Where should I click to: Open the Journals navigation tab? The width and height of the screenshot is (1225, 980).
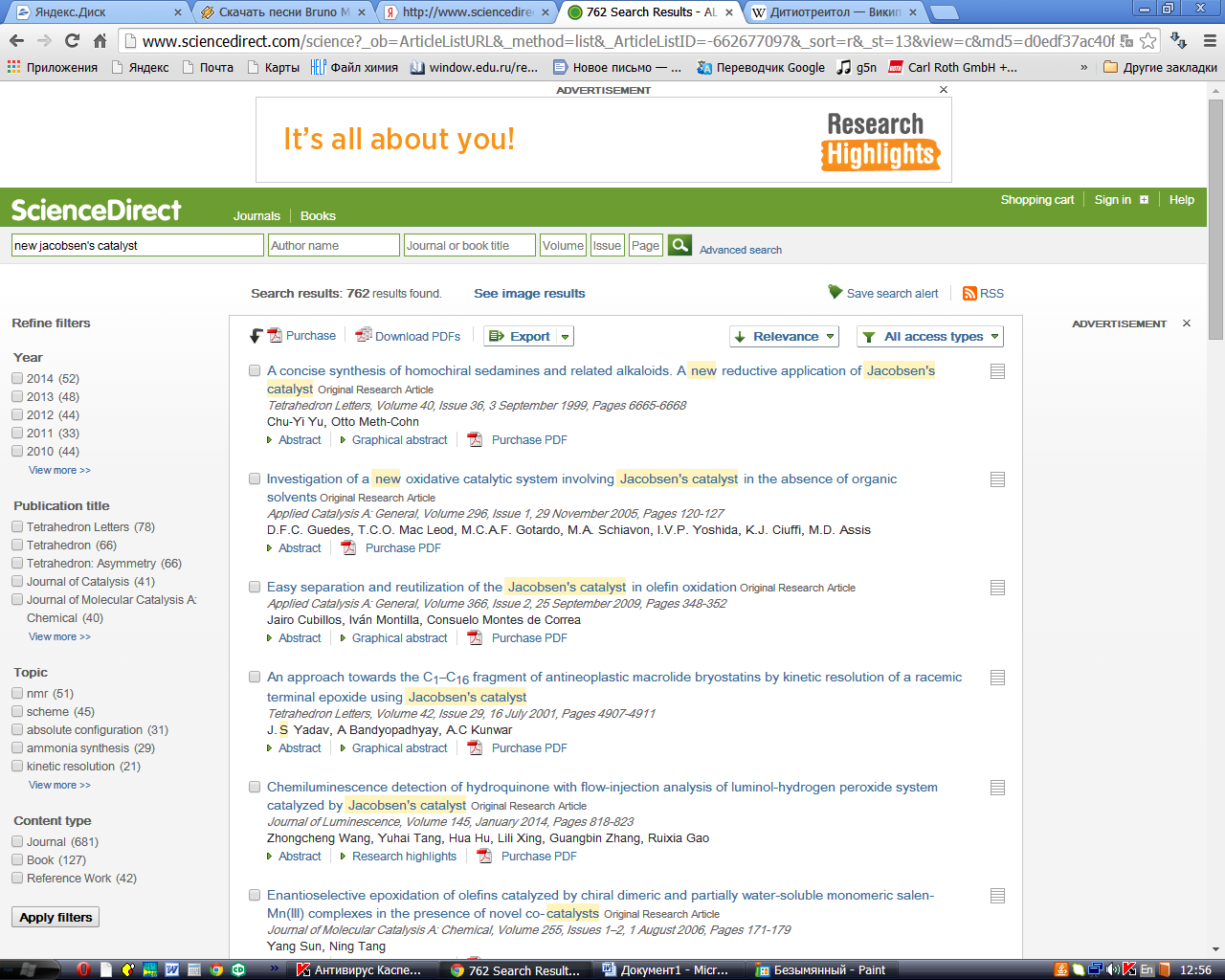tap(256, 216)
